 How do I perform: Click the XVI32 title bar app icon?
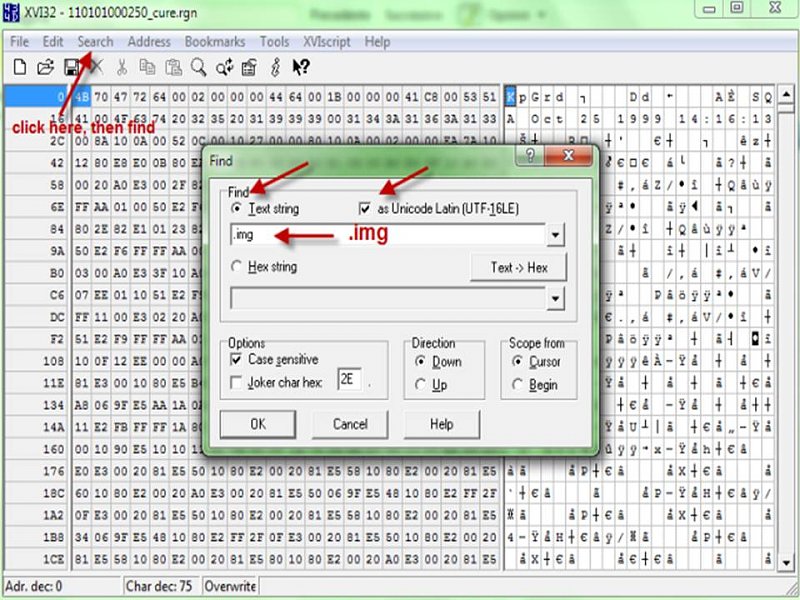pyautogui.click(x=11, y=11)
